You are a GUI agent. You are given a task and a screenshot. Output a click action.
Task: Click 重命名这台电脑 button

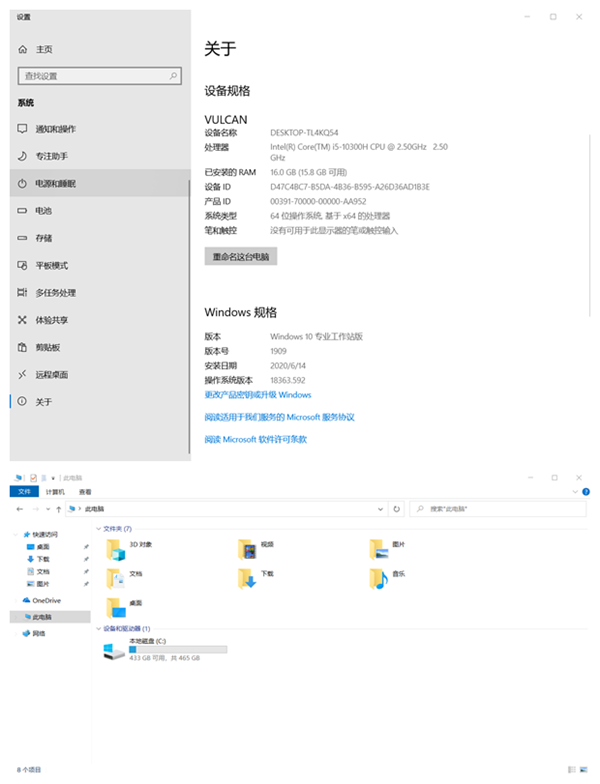[241, 256]
